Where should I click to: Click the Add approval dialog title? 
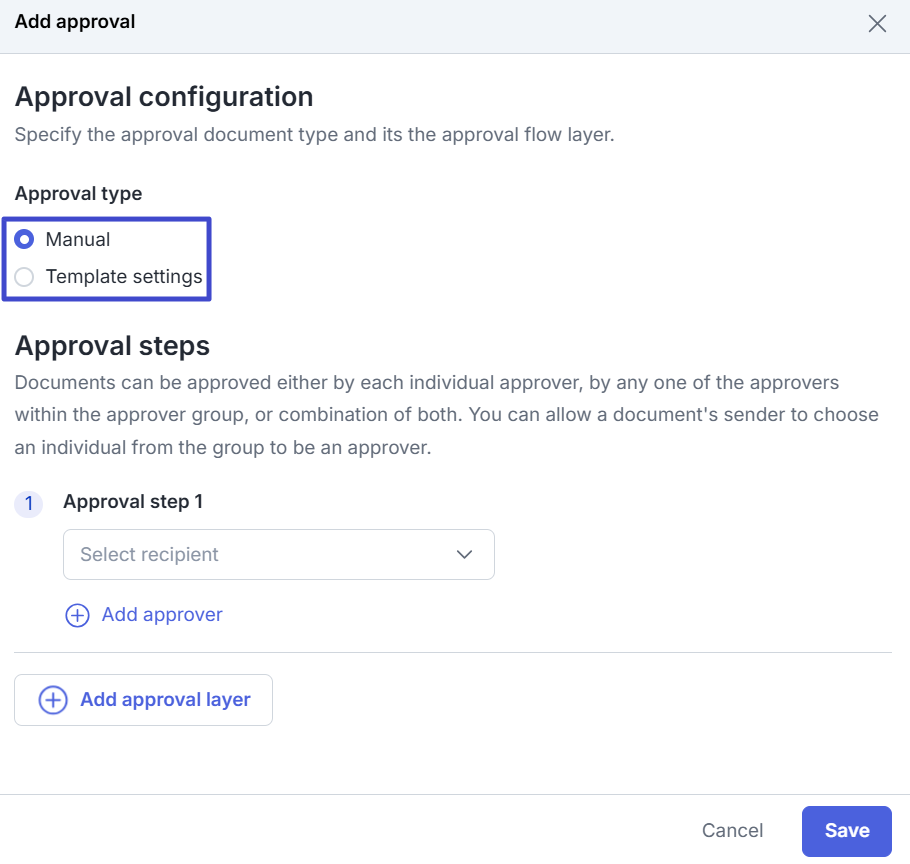click(x=75, y=21)
